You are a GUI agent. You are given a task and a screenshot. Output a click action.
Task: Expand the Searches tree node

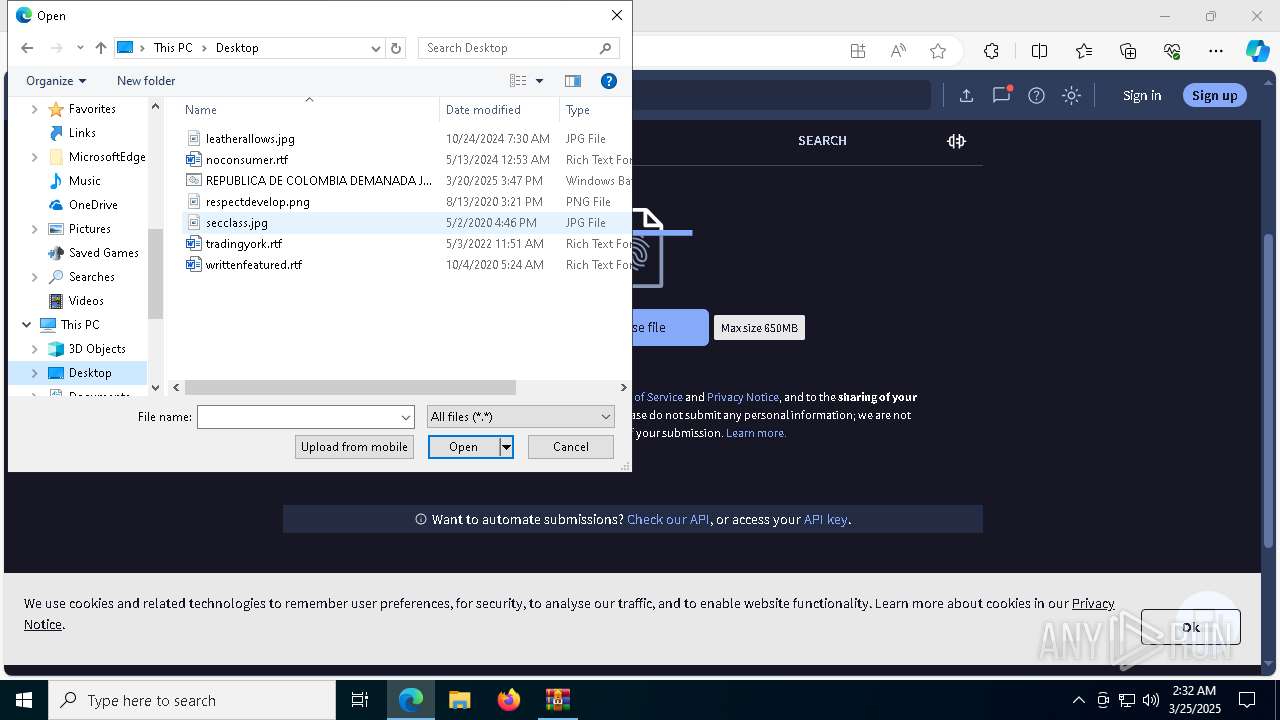point(35,277)
